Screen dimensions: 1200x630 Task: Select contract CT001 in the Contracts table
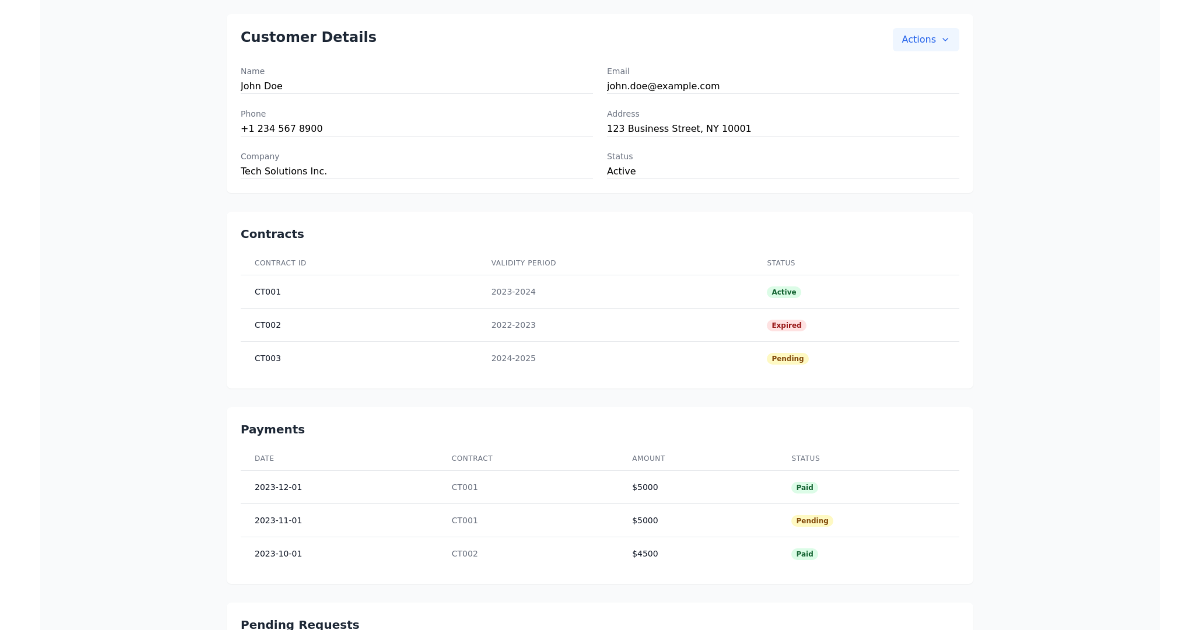[267, 291]
